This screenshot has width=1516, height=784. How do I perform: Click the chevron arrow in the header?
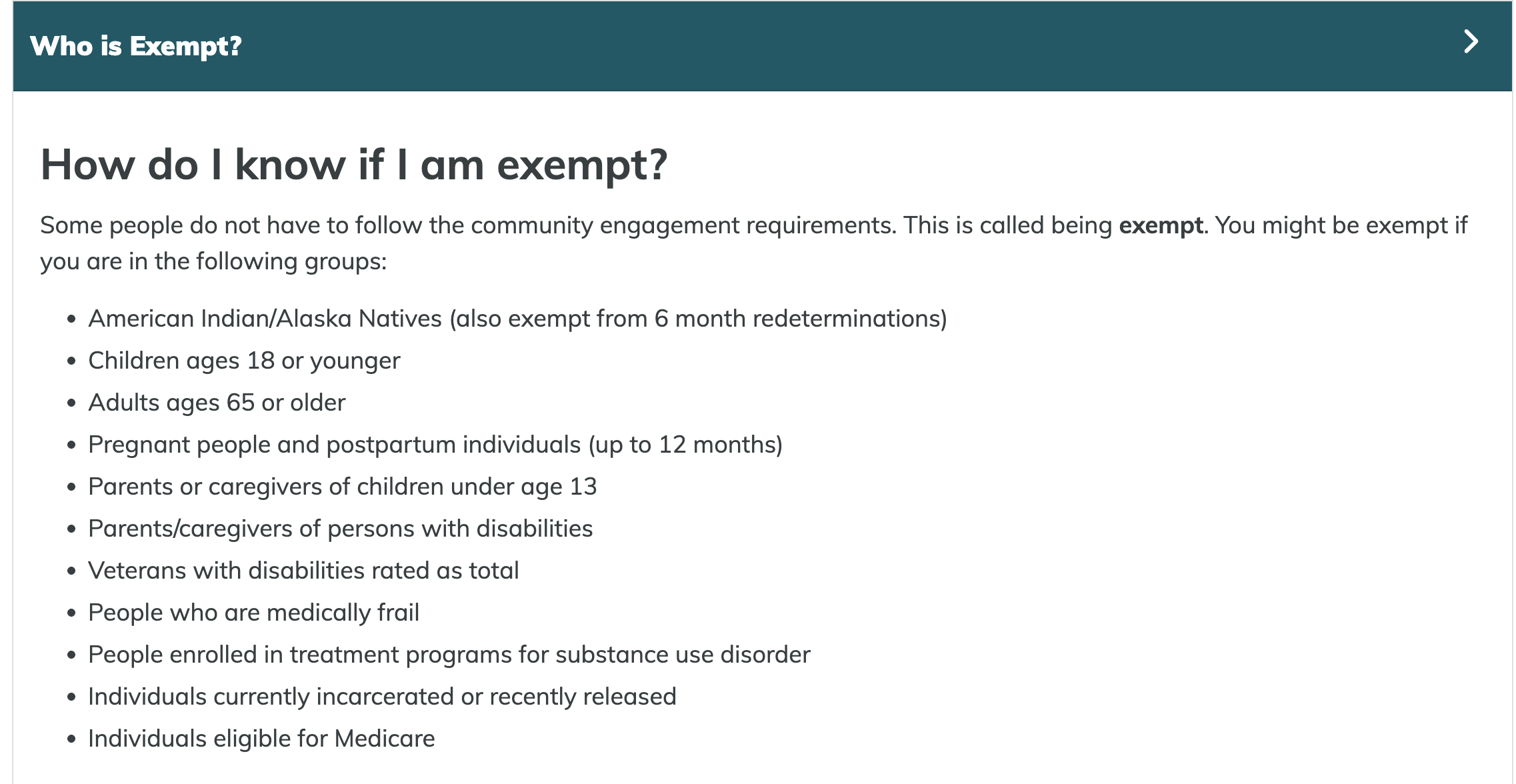[x=1471, y=43]
